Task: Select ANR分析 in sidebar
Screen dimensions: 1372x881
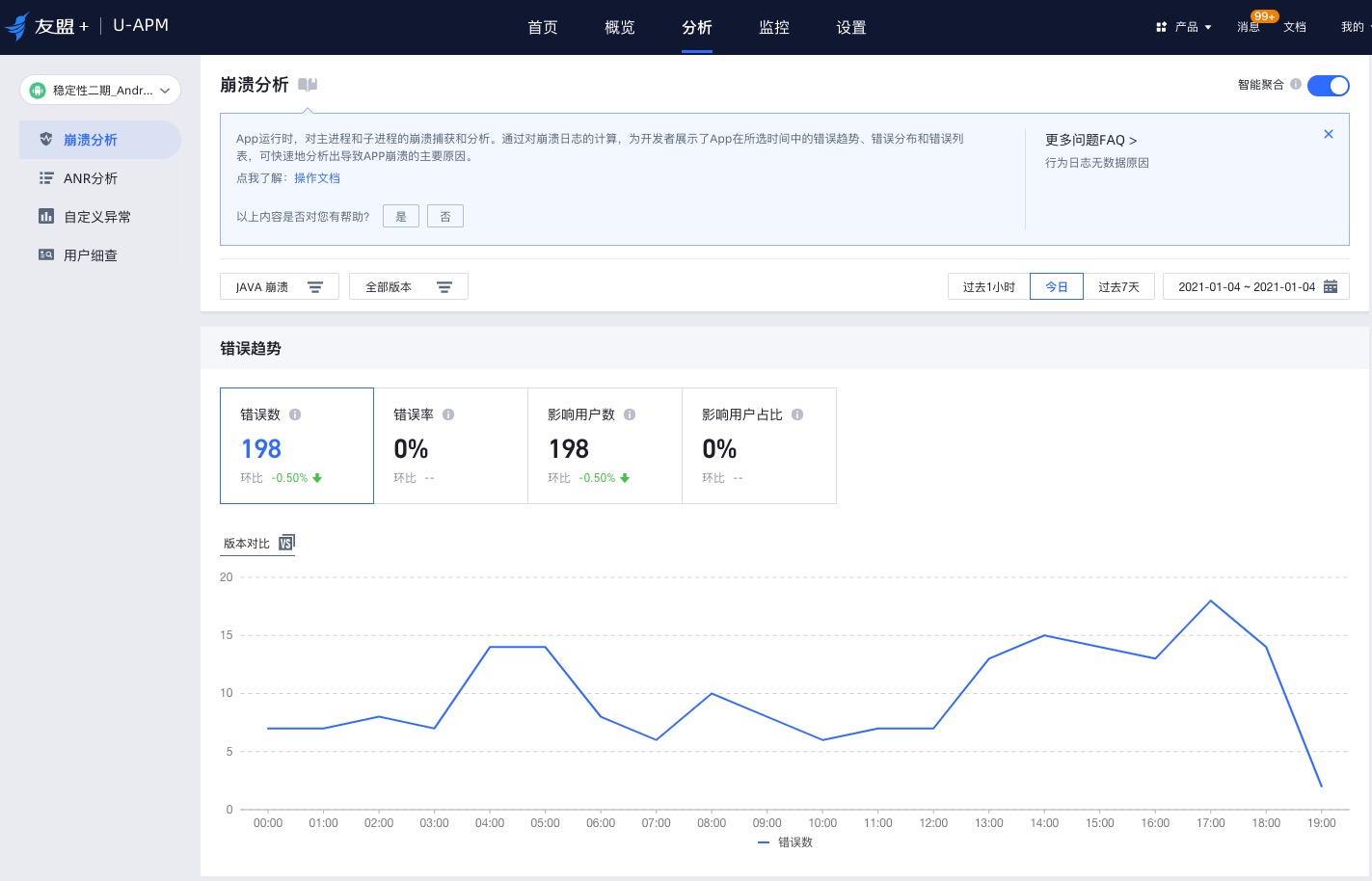Action: tap(100, 178)
